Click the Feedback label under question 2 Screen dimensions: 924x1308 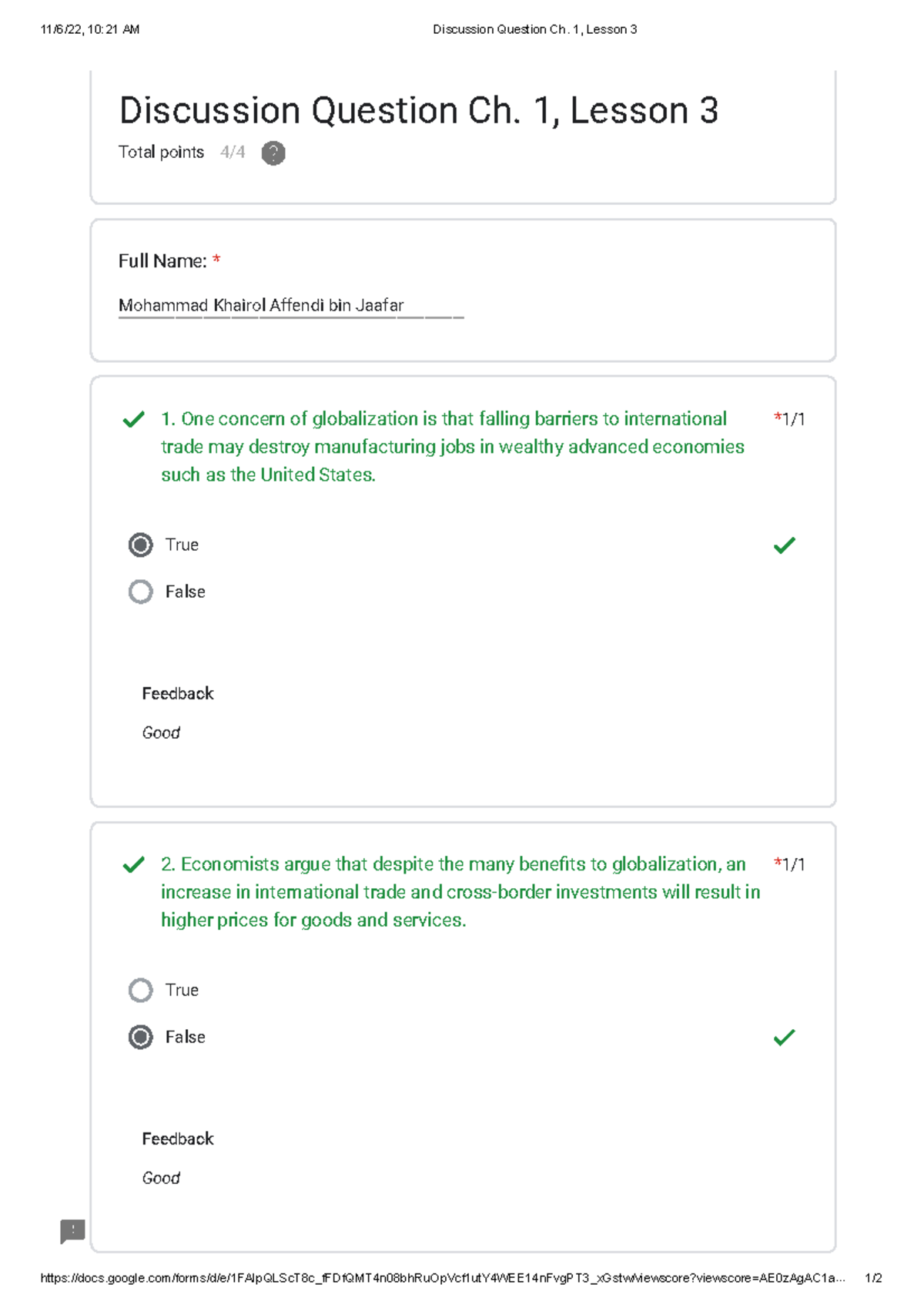click(x=177, y=1139)
